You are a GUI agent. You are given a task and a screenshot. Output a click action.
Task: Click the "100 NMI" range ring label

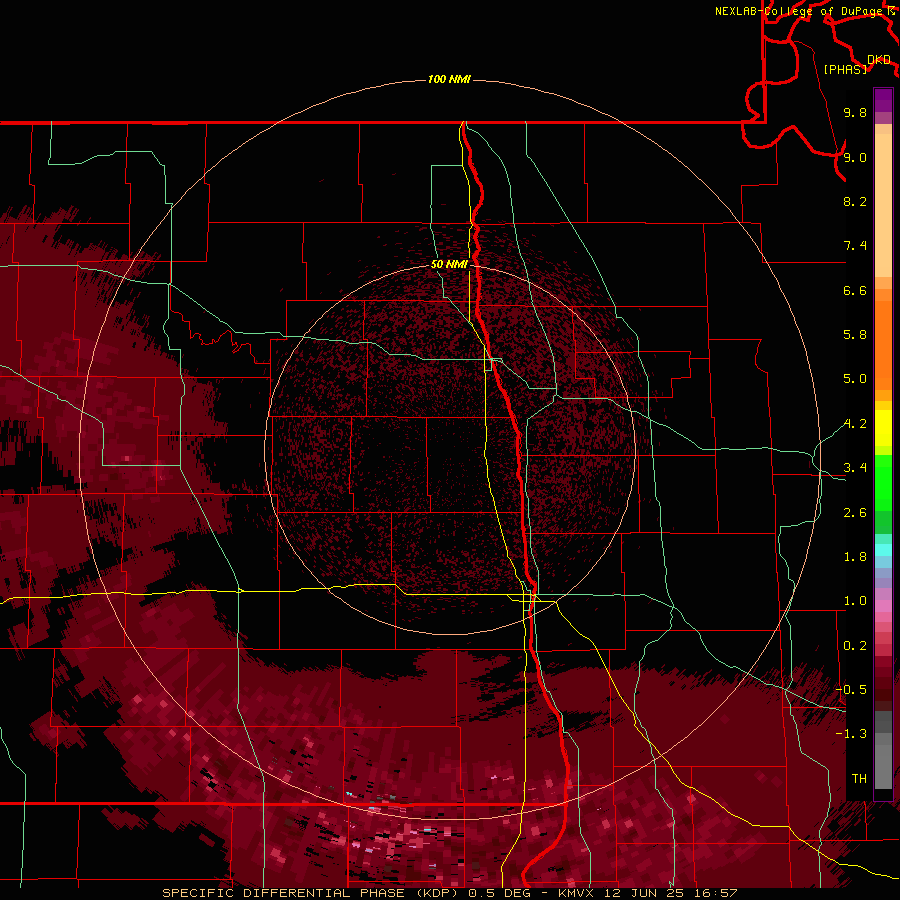pyautogui.click(x=449, y=79)
